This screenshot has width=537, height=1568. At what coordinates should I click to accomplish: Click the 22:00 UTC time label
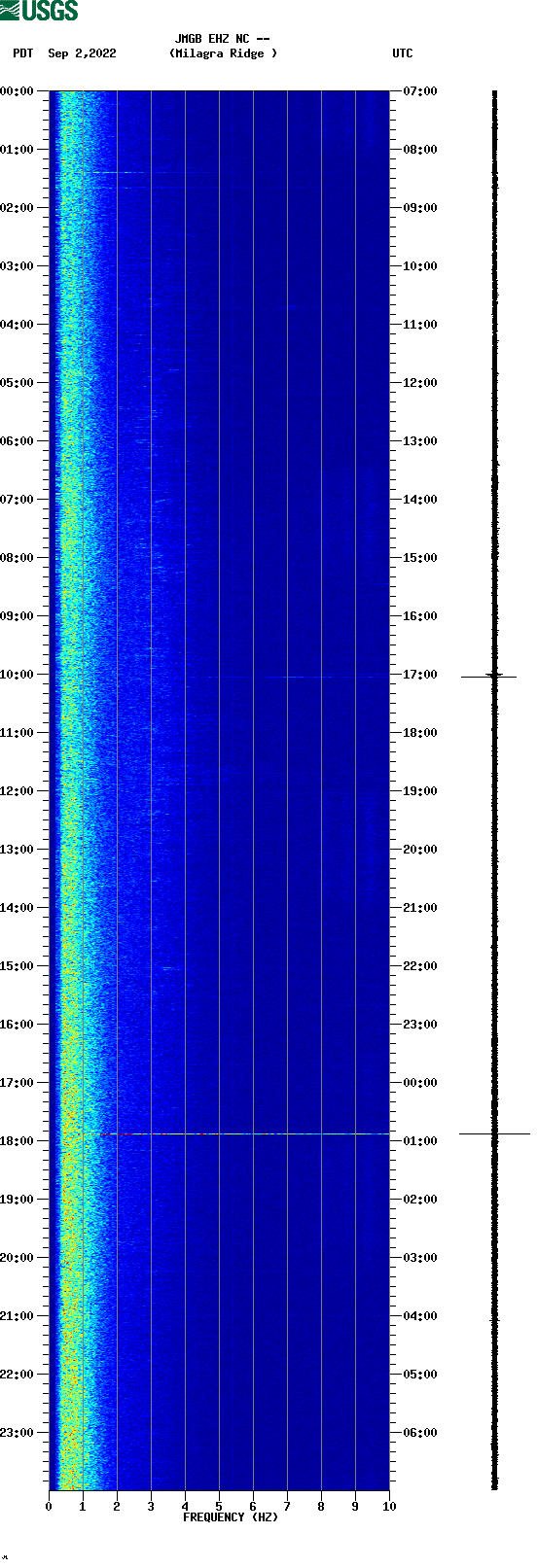click(420, 966)
